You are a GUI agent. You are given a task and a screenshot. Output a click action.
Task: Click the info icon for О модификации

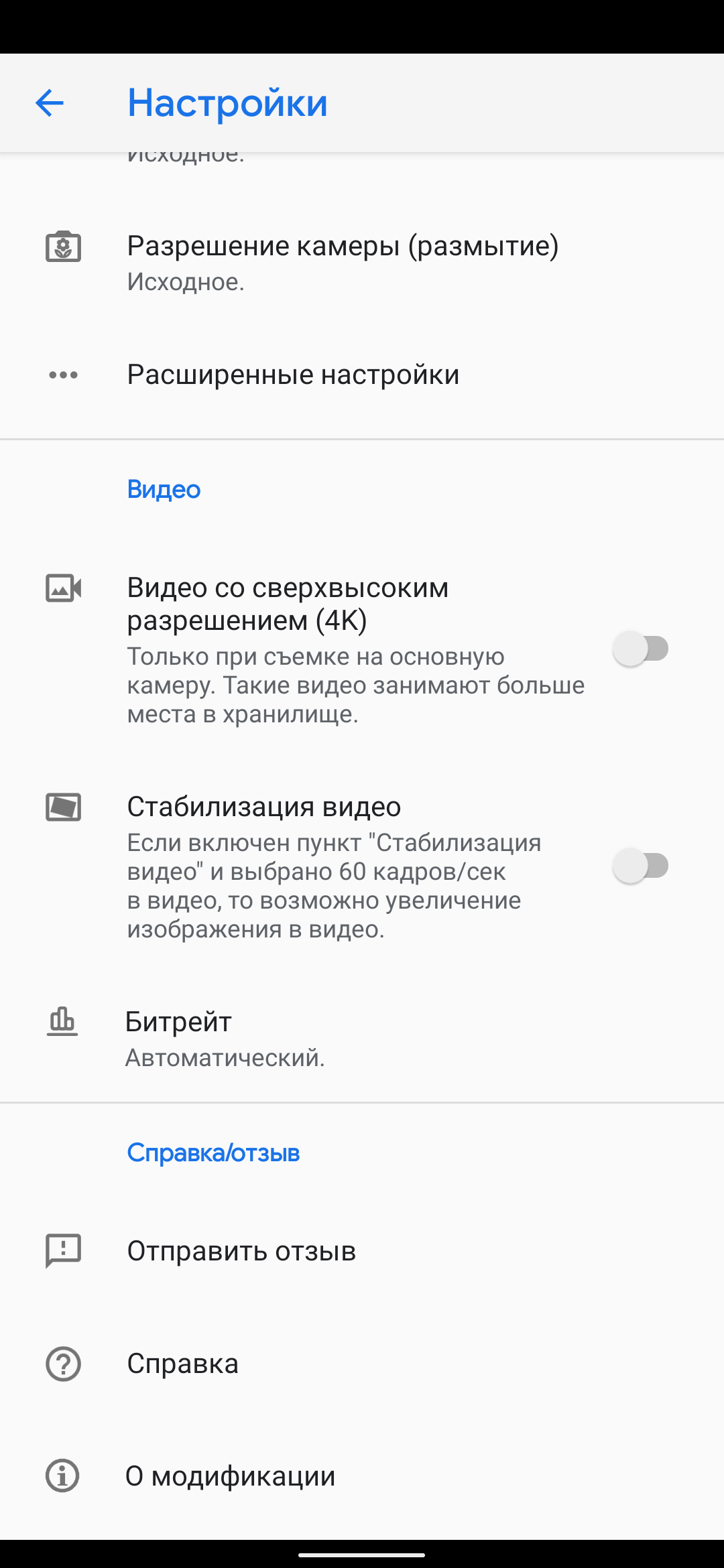pos(63,1476)
